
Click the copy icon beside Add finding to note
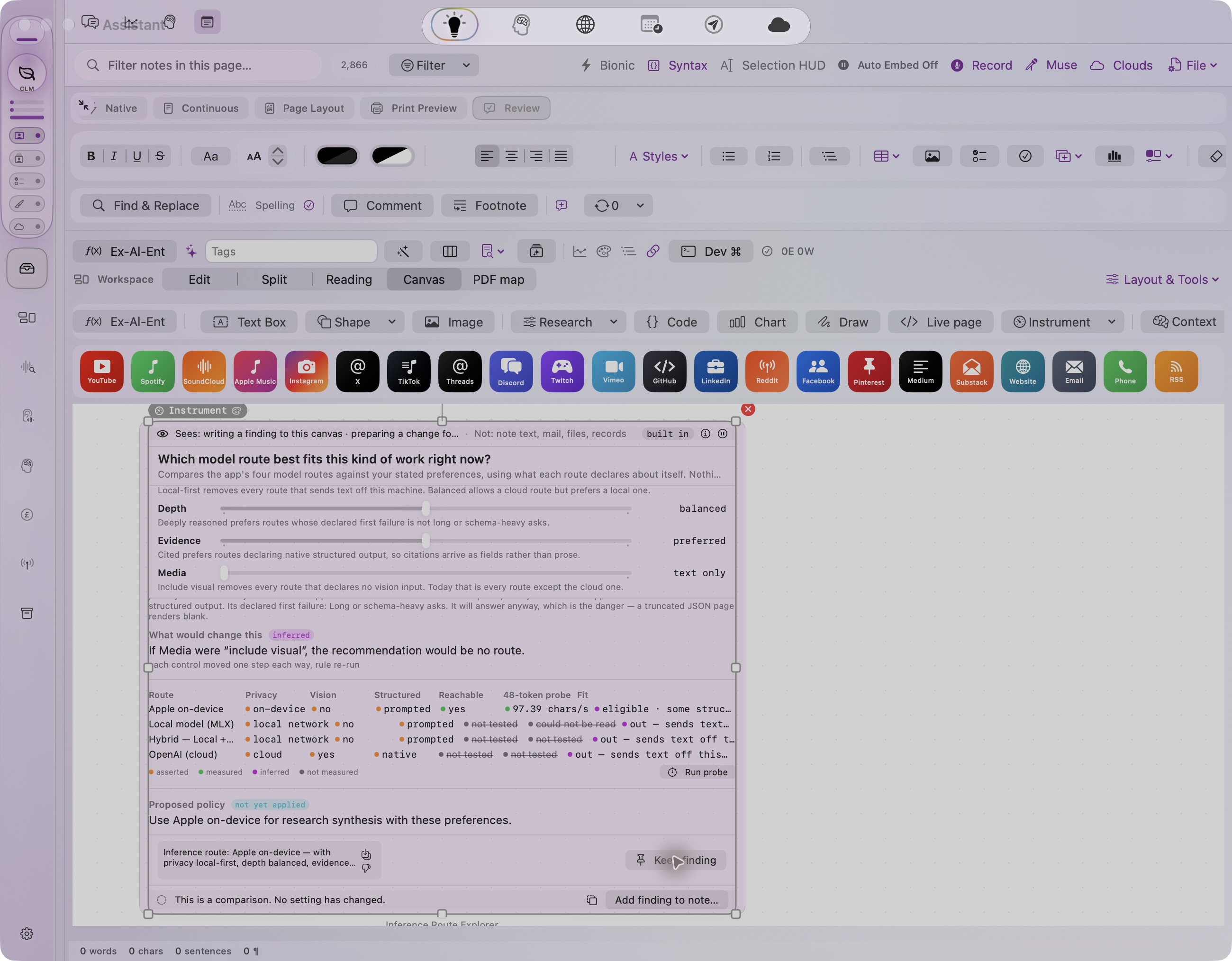click(592, 899)
